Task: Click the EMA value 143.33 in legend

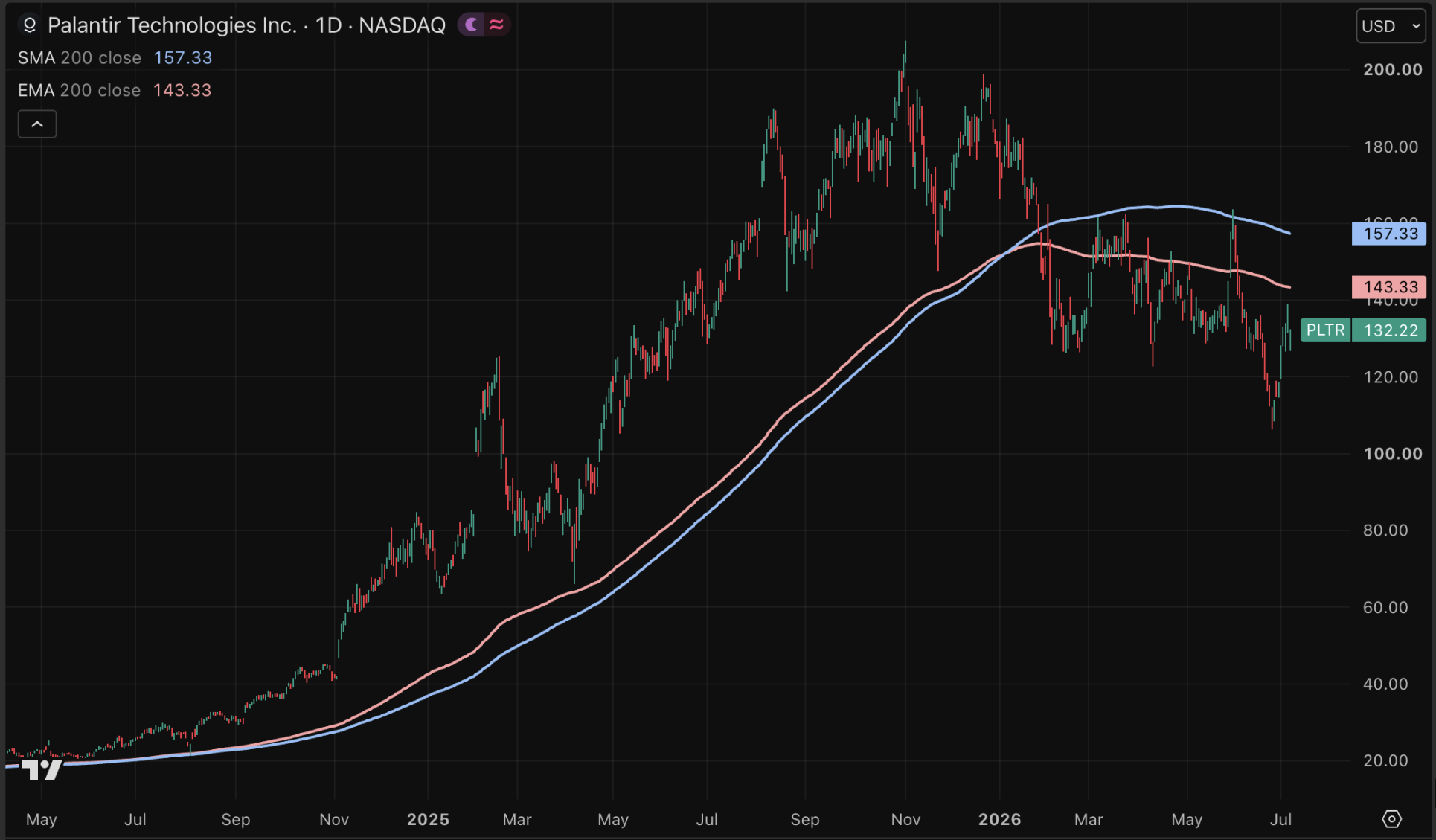Action: [182, 91]
